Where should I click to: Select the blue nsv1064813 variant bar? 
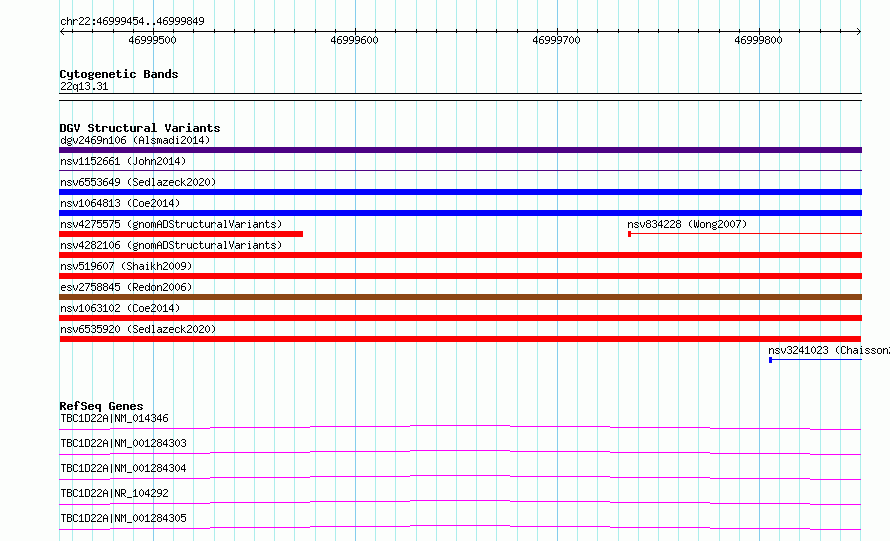[x=460, y=213]
